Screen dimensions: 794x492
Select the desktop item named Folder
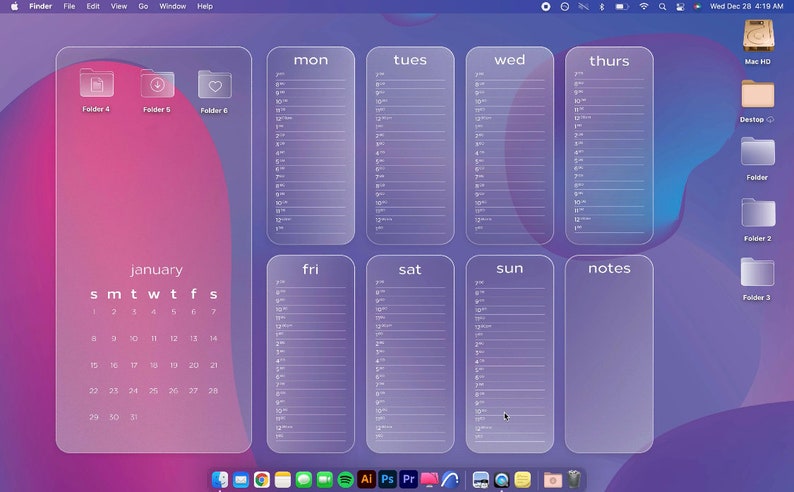[x=758, y=151]
